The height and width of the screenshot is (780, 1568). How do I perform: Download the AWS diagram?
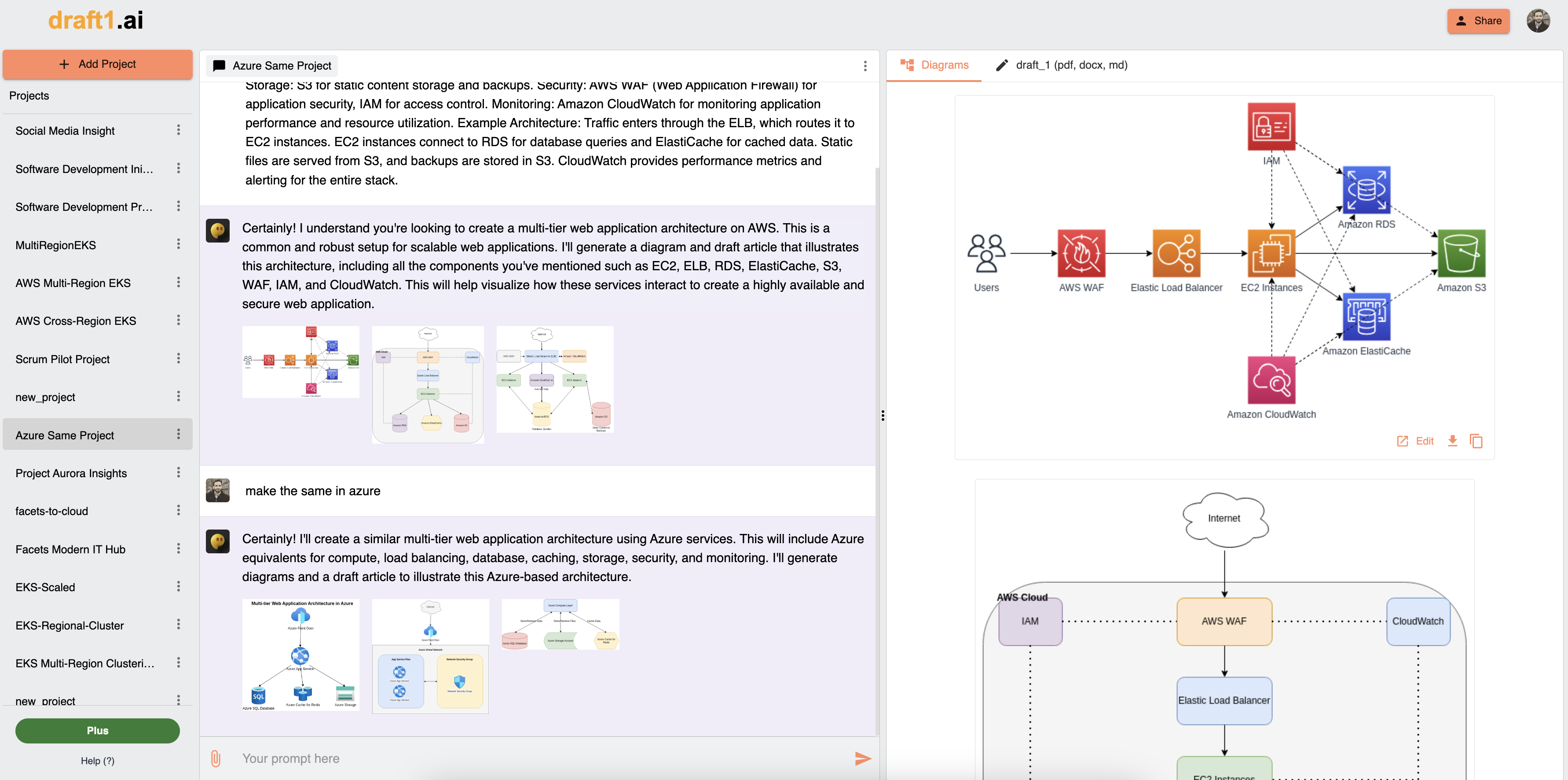pos(1452,441)
